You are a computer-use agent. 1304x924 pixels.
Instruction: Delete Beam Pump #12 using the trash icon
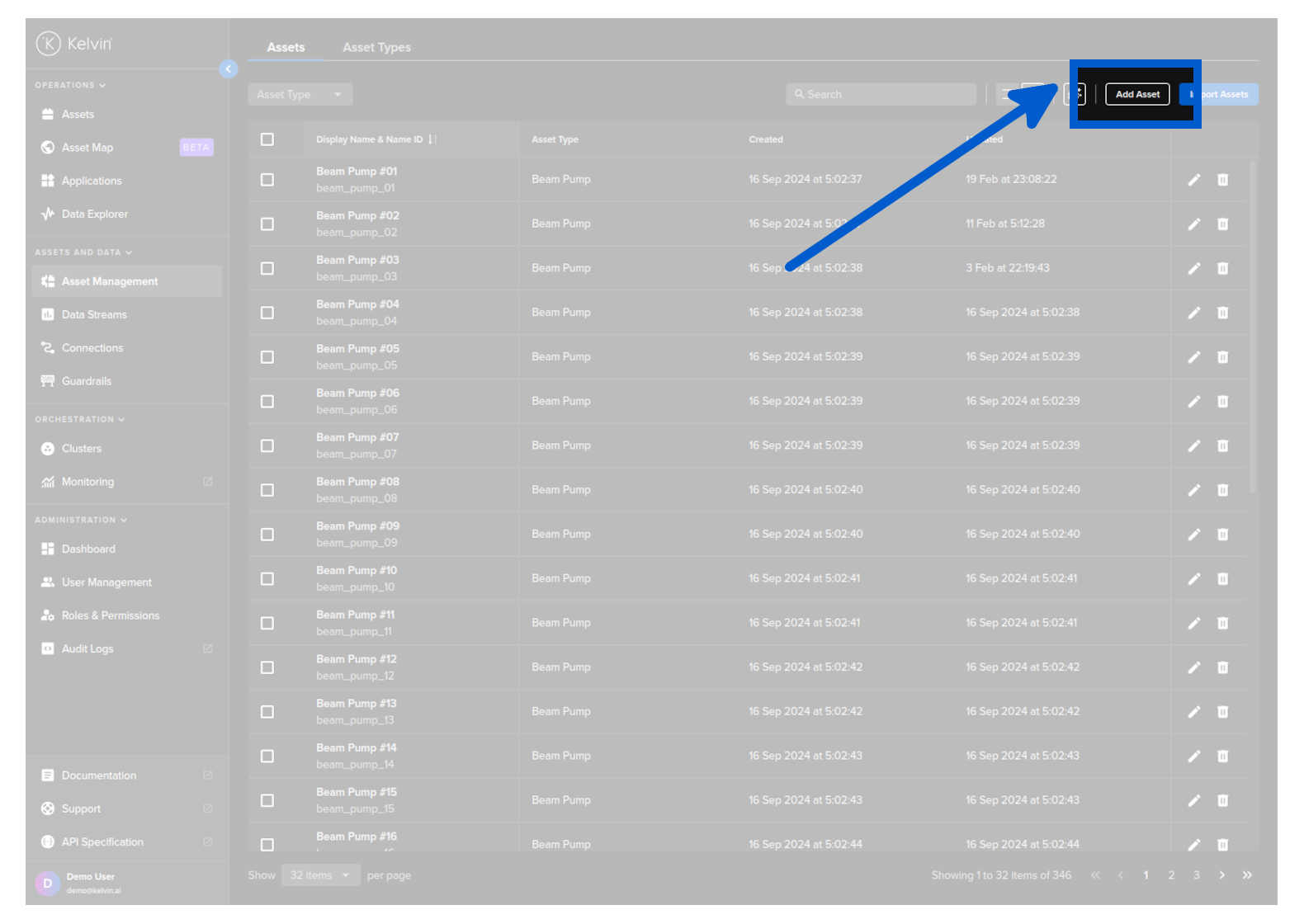click(x=1222, y=667)
